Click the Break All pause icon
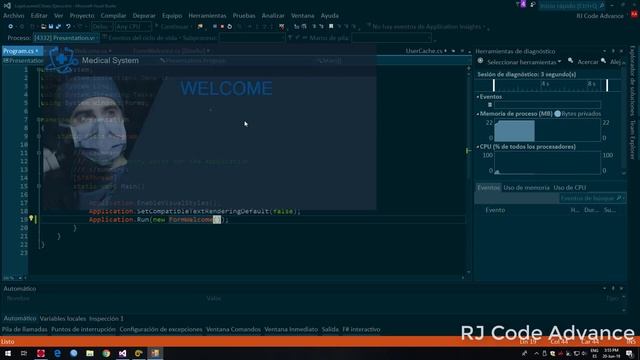640x360 pixels. pos(215,27)
